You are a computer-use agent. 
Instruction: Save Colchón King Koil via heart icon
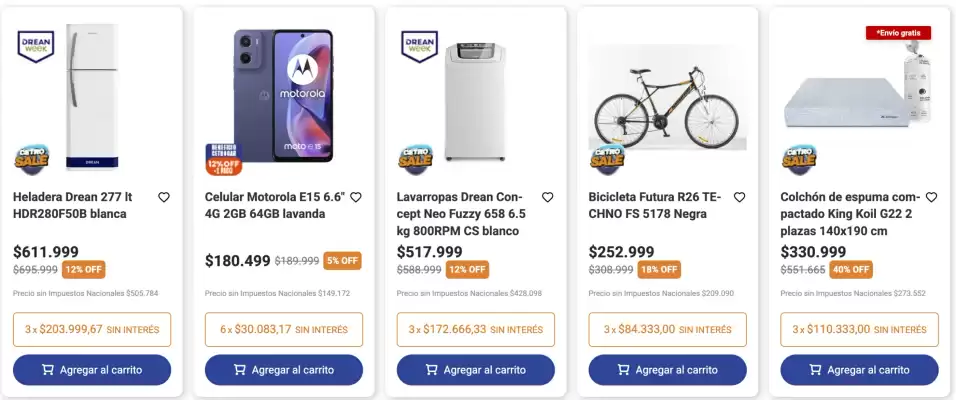click(x=931, y=198)
